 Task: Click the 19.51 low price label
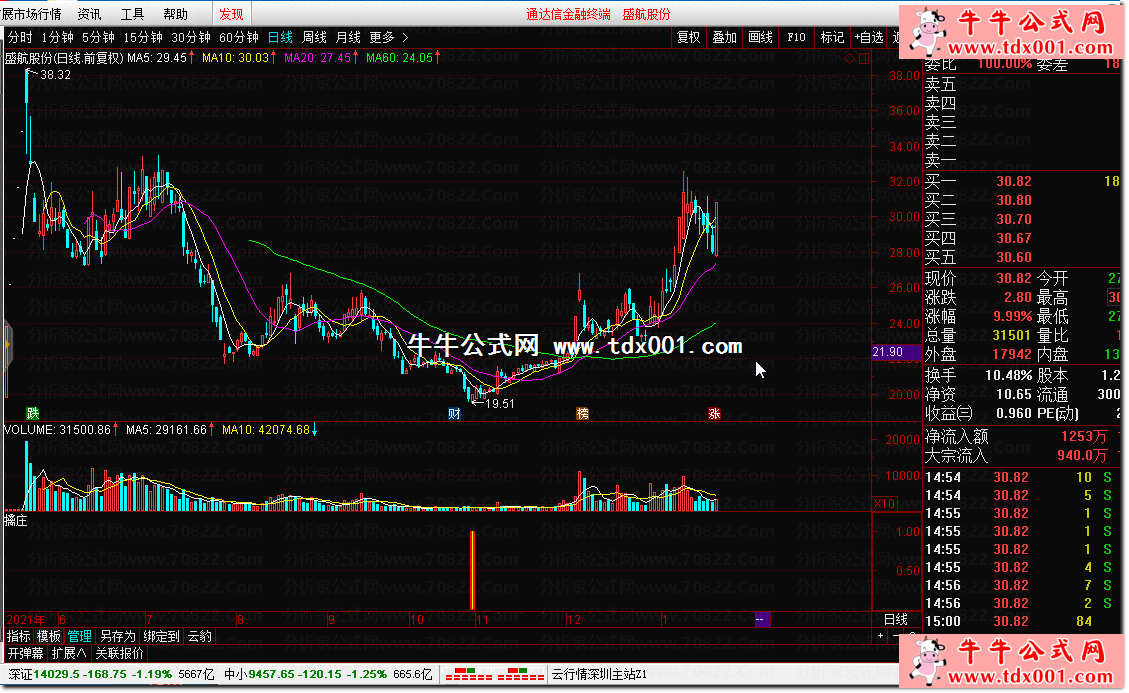pos(500,404)
